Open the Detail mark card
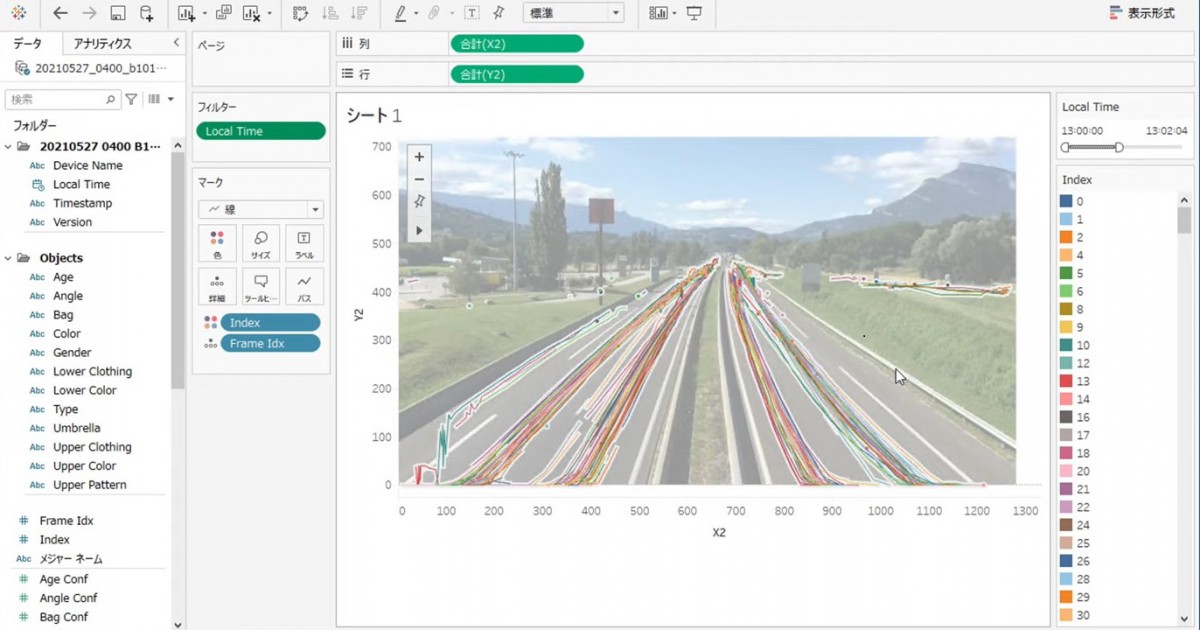 tap(217, 286)
